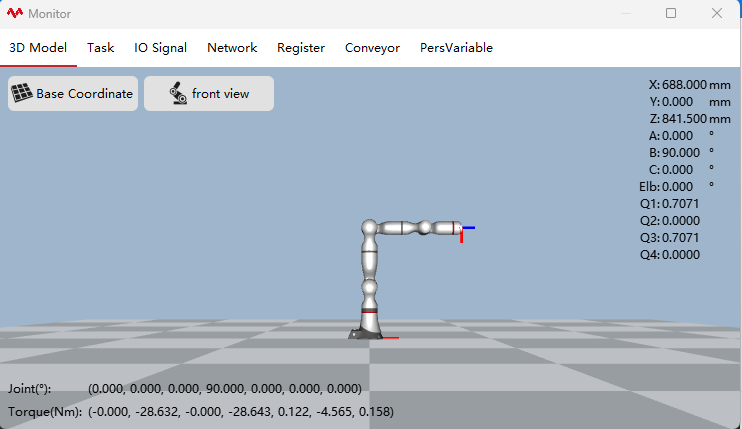Click the Joint angle values readout
The height and width of the screenshot is (429, 742).
(x=225, y=389)
